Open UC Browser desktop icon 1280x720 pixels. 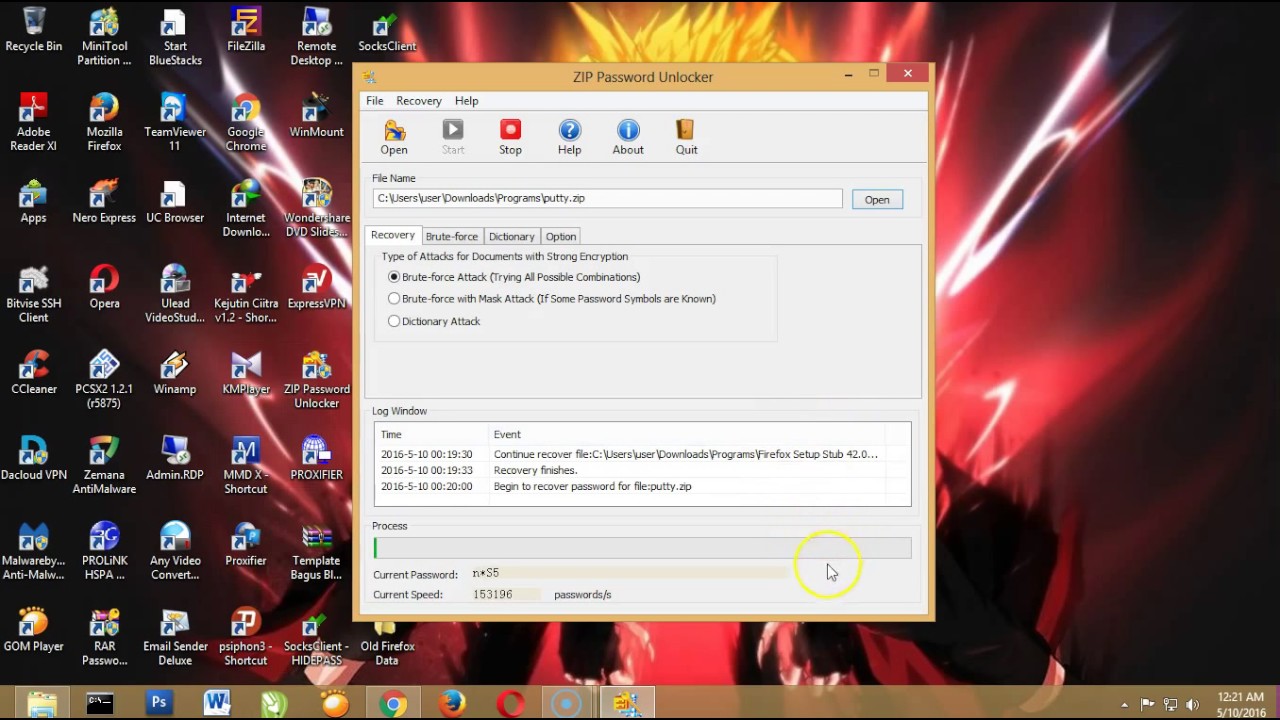(x=175, y=201)
